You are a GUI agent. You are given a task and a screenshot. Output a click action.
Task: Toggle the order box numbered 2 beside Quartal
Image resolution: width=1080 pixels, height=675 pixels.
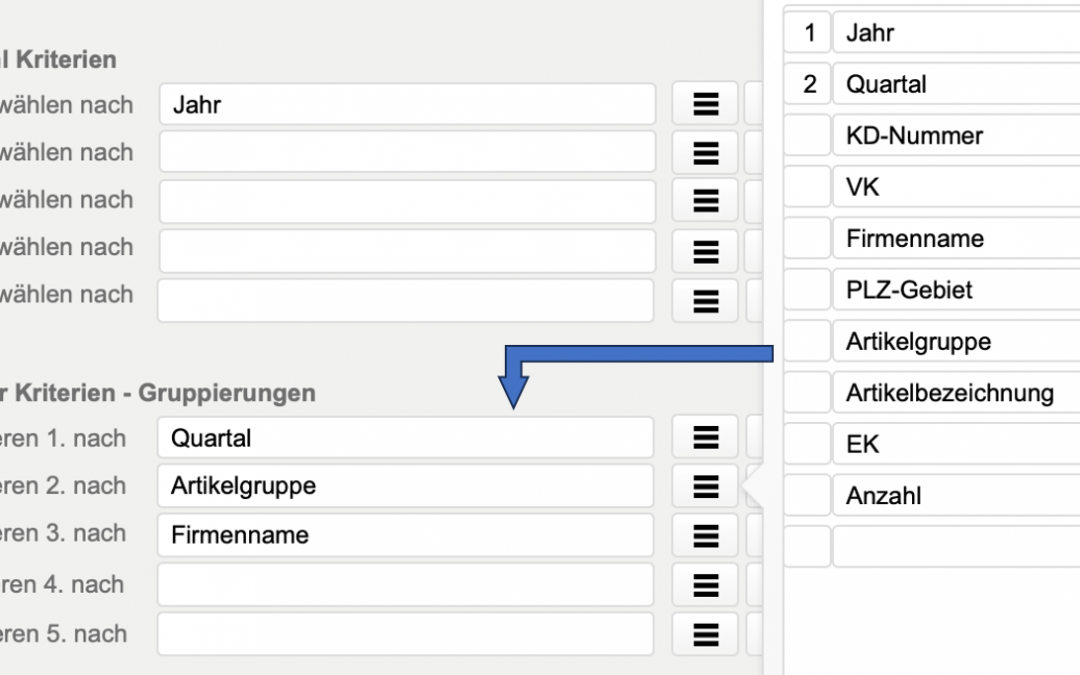tap(808, 85)
